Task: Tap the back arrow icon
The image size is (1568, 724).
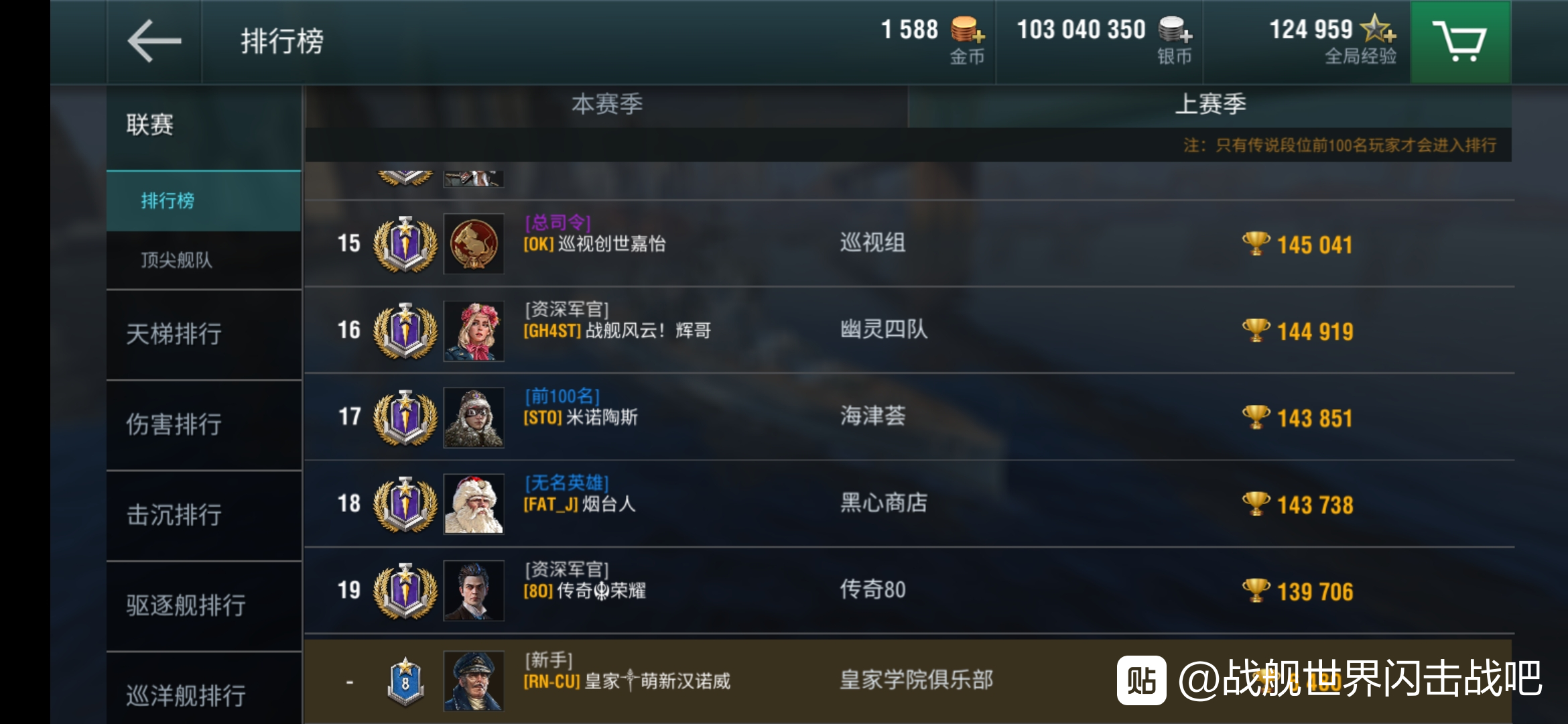Action: [154, 42]
